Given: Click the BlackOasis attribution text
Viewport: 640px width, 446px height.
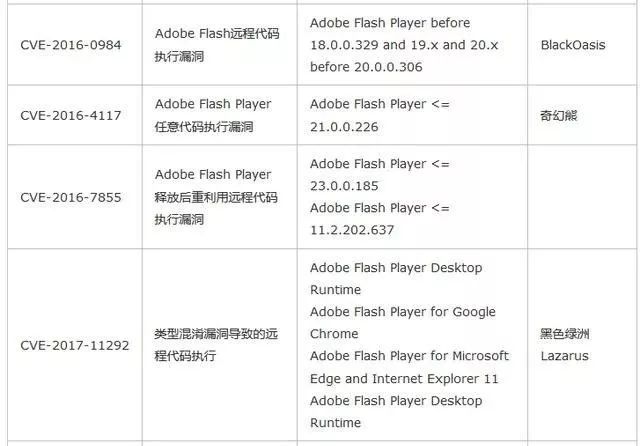Looking at the screenshot, I should pos(573,45).
